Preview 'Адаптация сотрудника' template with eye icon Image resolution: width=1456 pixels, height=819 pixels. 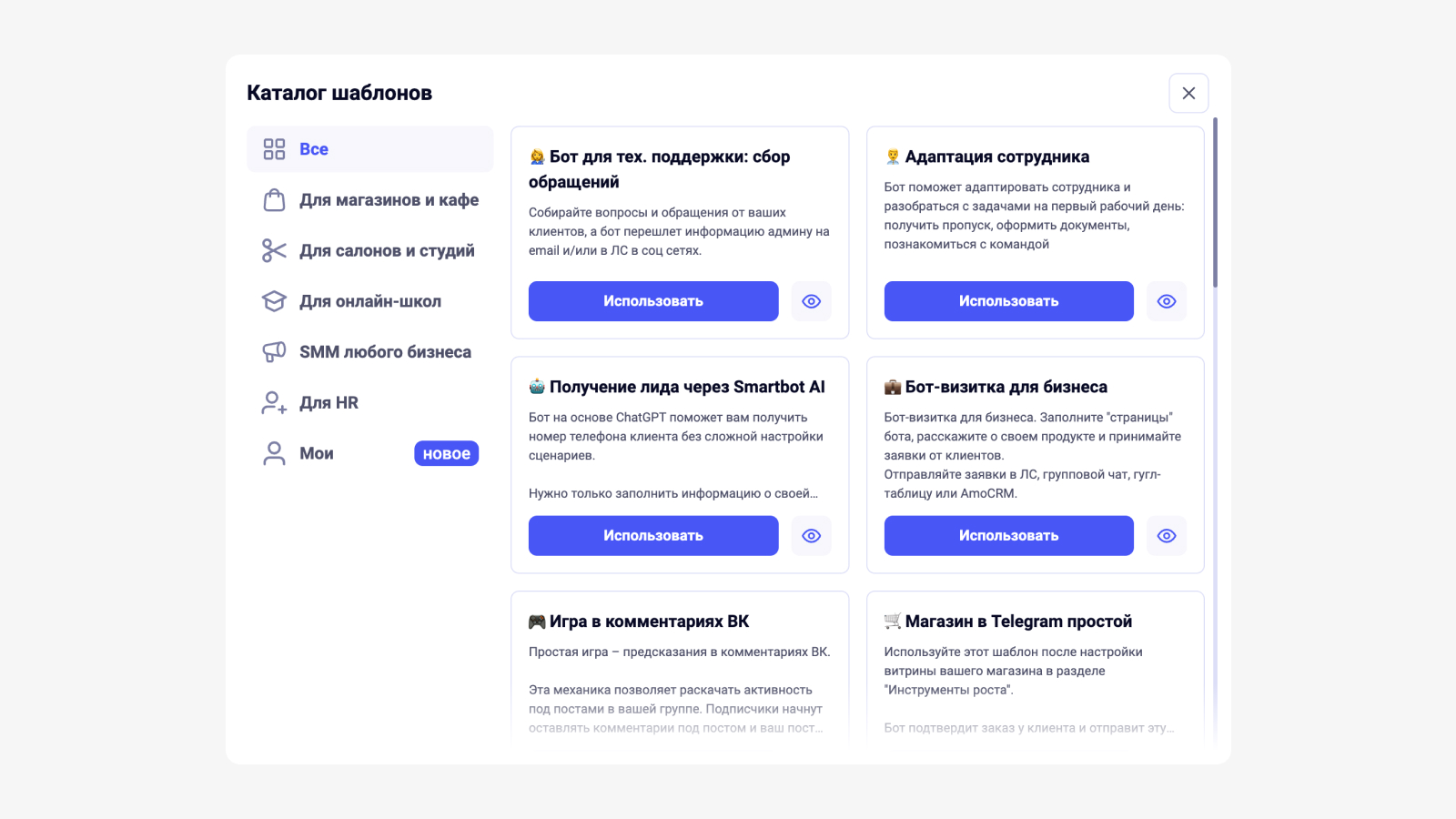(x=1167, y=301)
